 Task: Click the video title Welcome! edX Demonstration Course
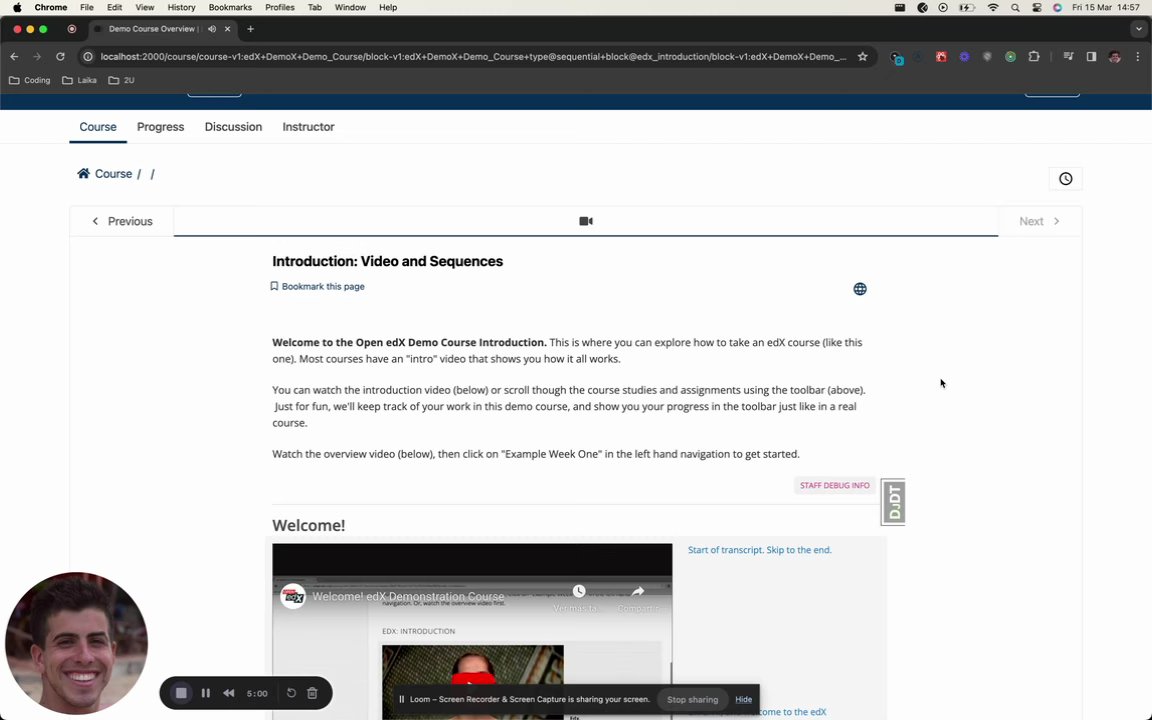coord(408,597)
